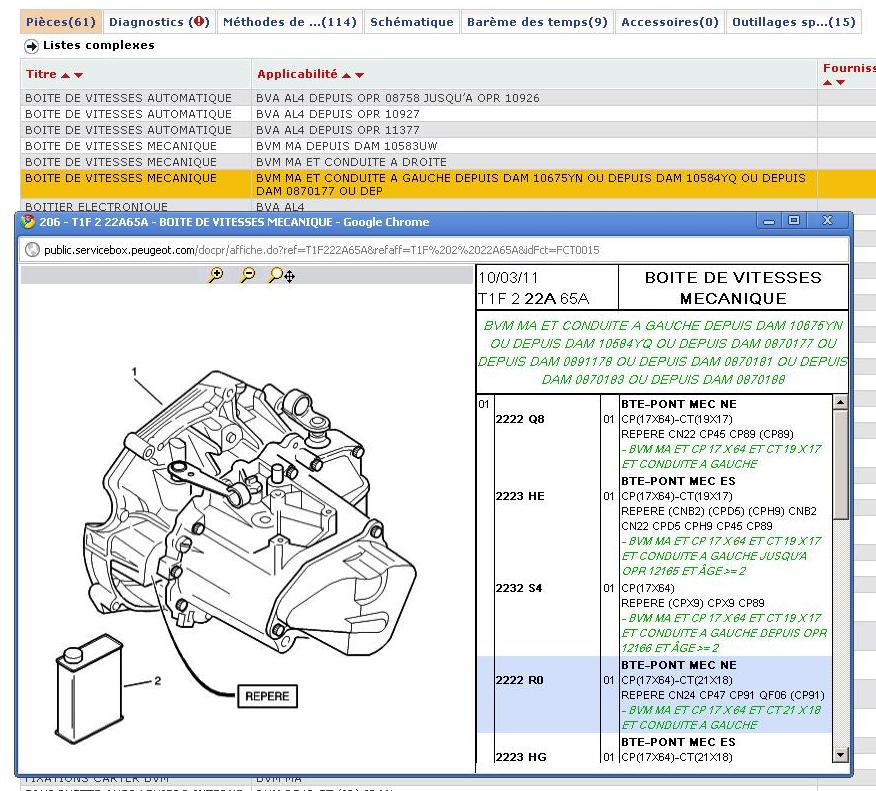The width and height of the screenshot is (876, 791).
Task: Click the REPERE CN22 CP45 CP89 (CP89) line
Action: [x=707, y=434]
